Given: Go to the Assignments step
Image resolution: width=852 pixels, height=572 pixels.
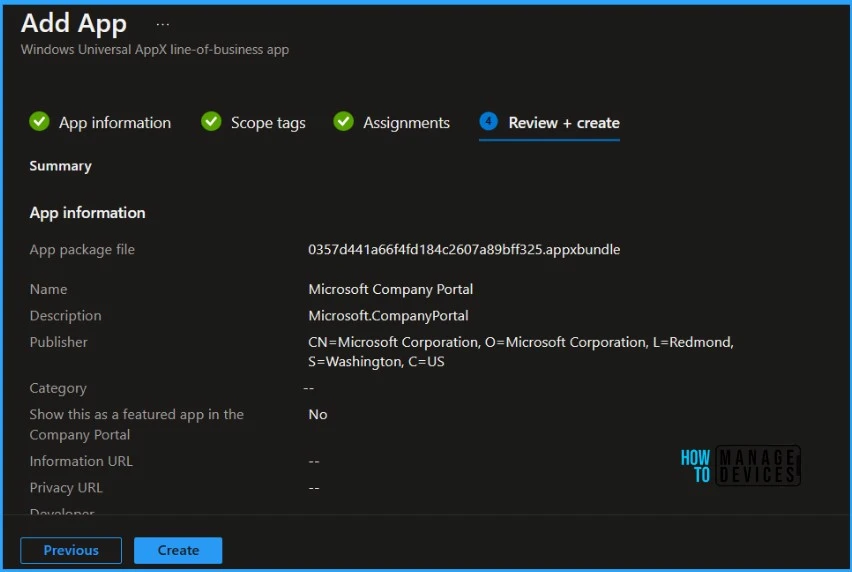Looking at the screenshot, I should tap(406, 123).
